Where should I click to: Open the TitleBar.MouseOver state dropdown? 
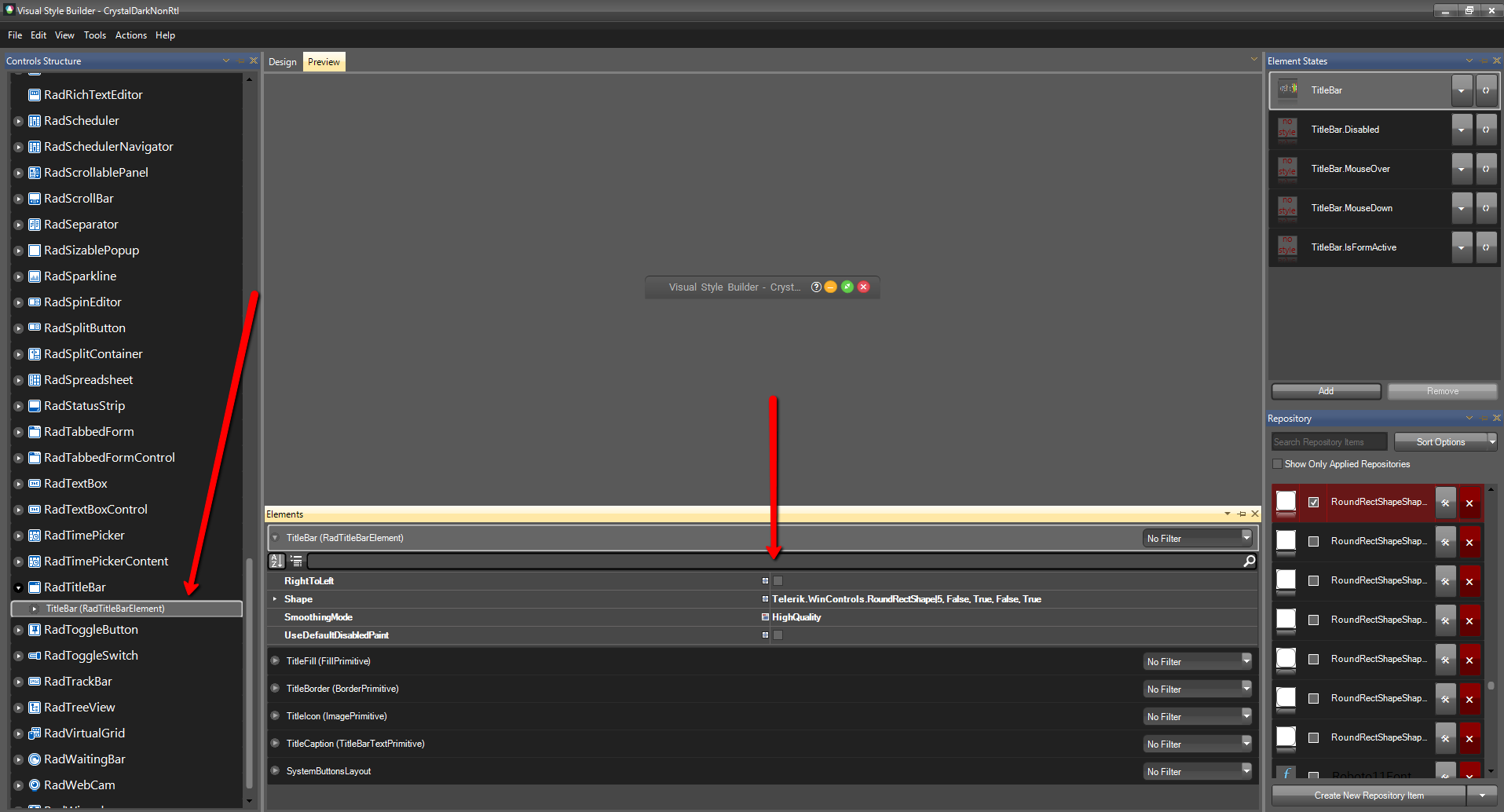tap(1462, 169)
